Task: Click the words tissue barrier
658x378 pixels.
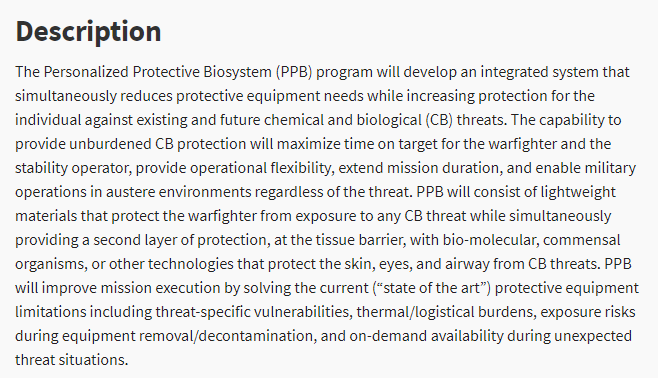Action: tap(359, 240)
